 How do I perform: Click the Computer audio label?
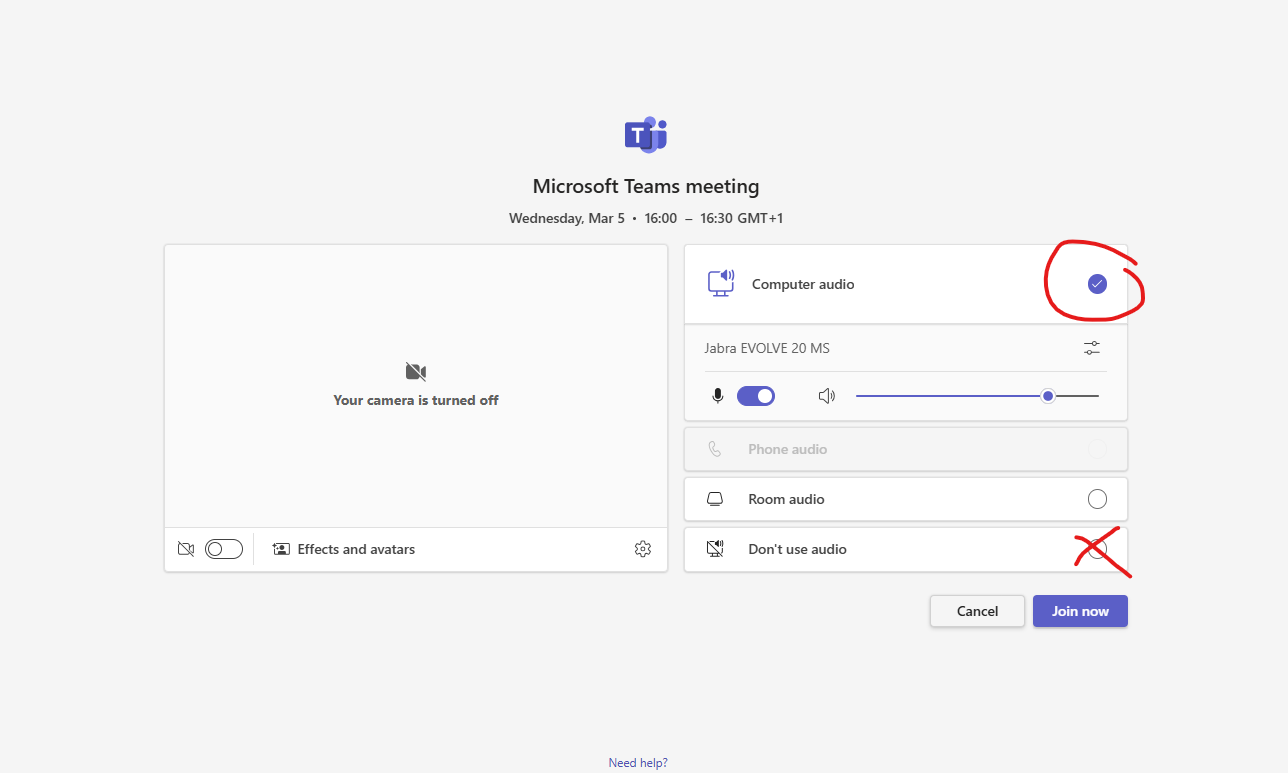803,284
